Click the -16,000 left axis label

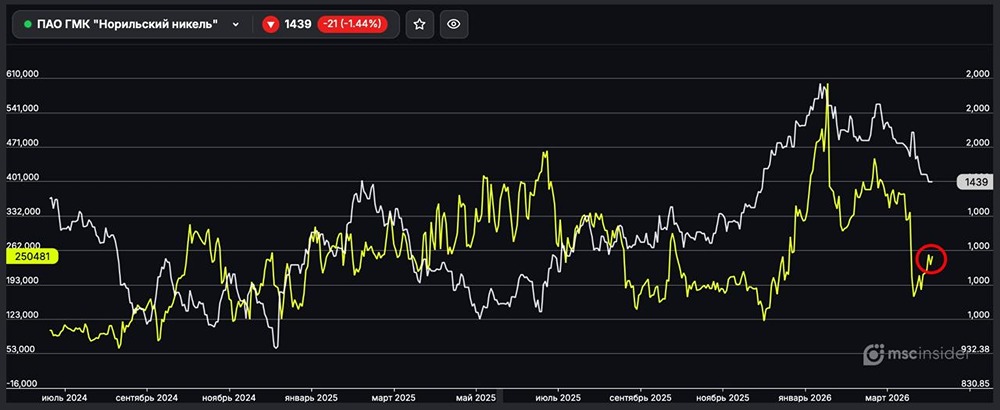(22, 384)
